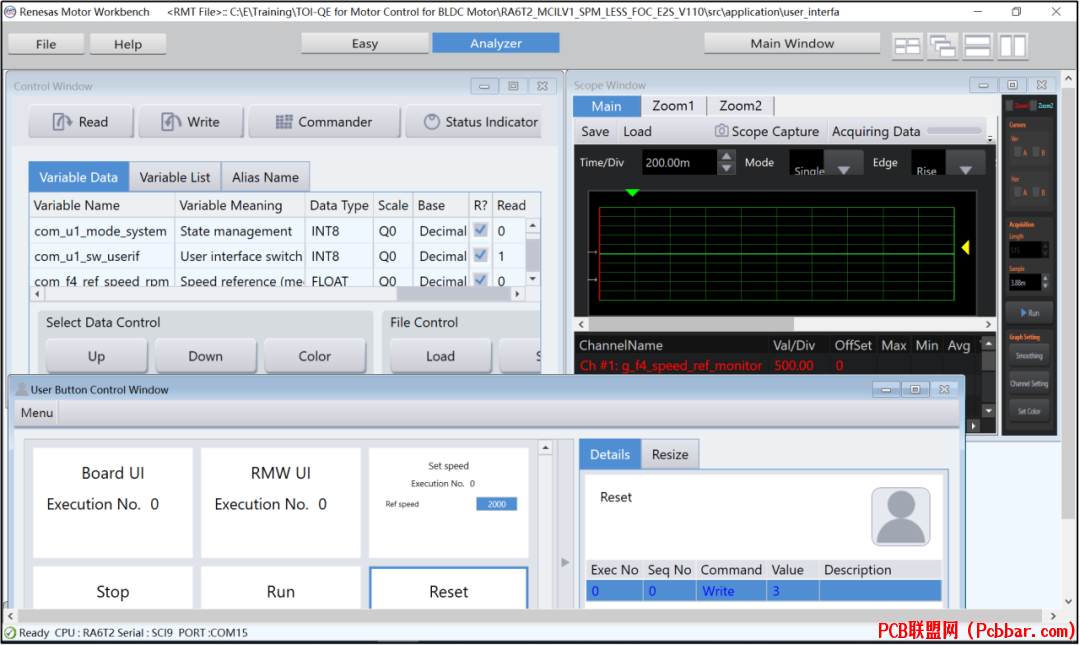Click the Down button in Select Data Control
1080x645 pixels.
205,356
